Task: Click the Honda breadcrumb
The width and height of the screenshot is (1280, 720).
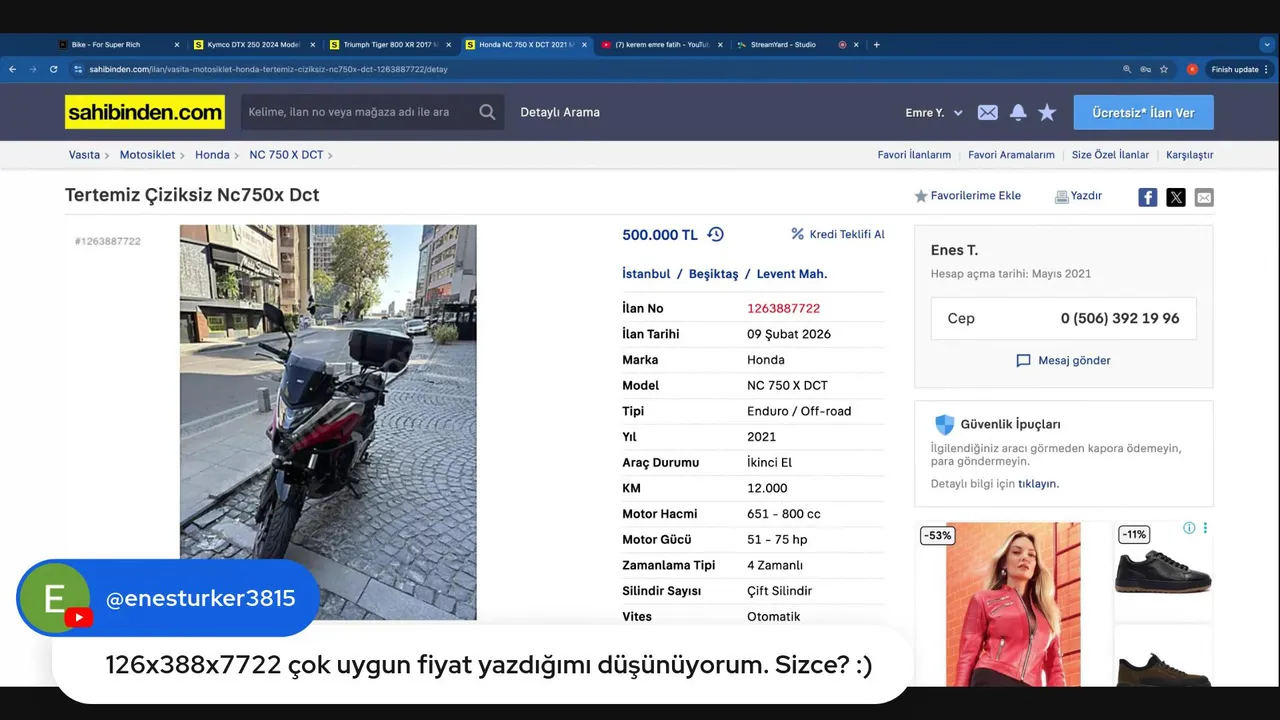Action: 212,155
